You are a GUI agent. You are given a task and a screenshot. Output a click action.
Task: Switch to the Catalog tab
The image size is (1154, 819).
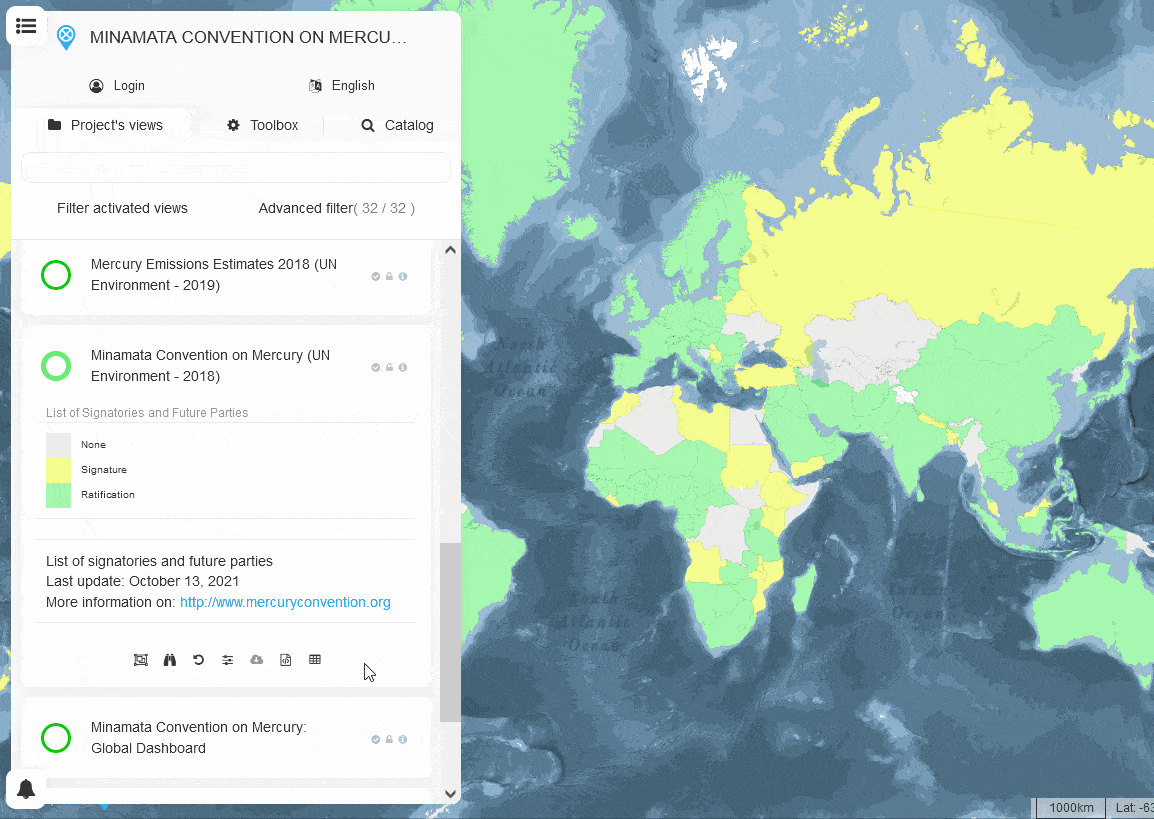point(397,125)
